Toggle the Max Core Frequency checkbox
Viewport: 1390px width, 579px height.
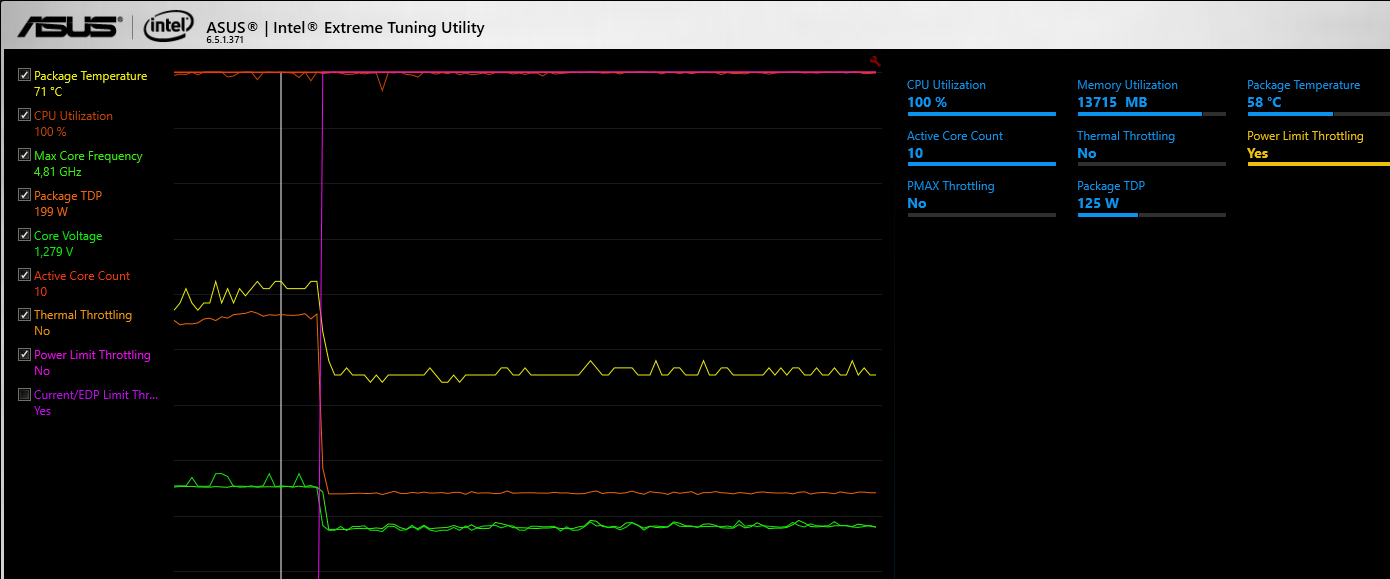24,155
